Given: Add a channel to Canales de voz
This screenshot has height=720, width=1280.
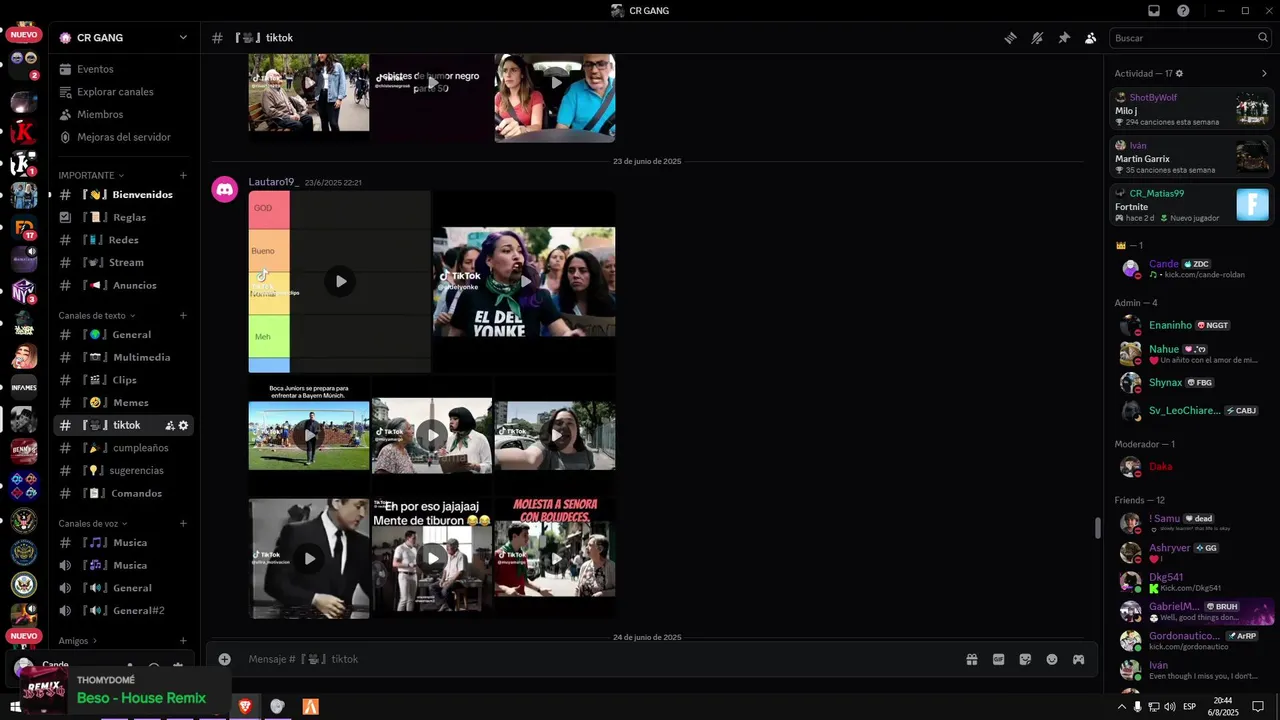Looking at the screenshot, I should coord(183,523).
